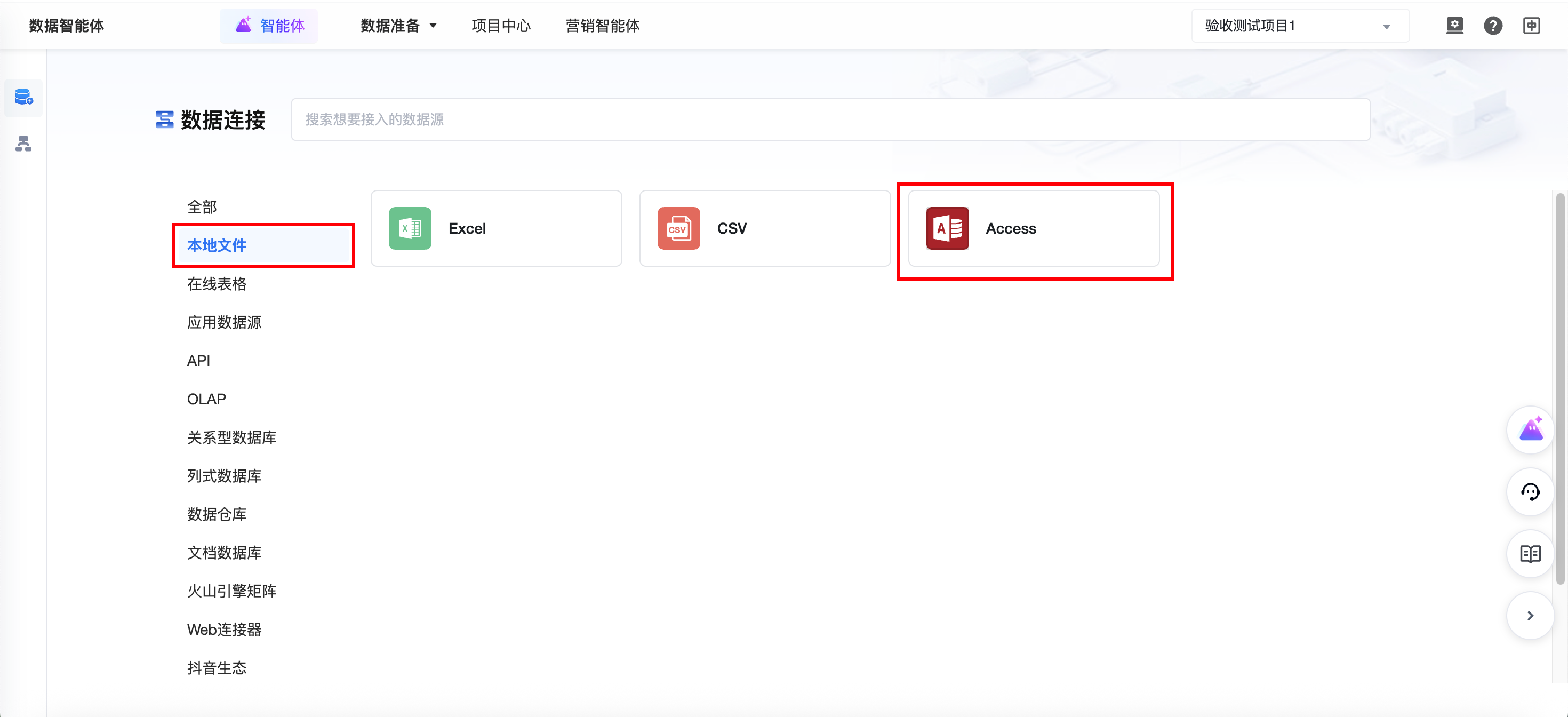Select the Excel data source card
Screen dimensions: 1568x717
(496, 228)
